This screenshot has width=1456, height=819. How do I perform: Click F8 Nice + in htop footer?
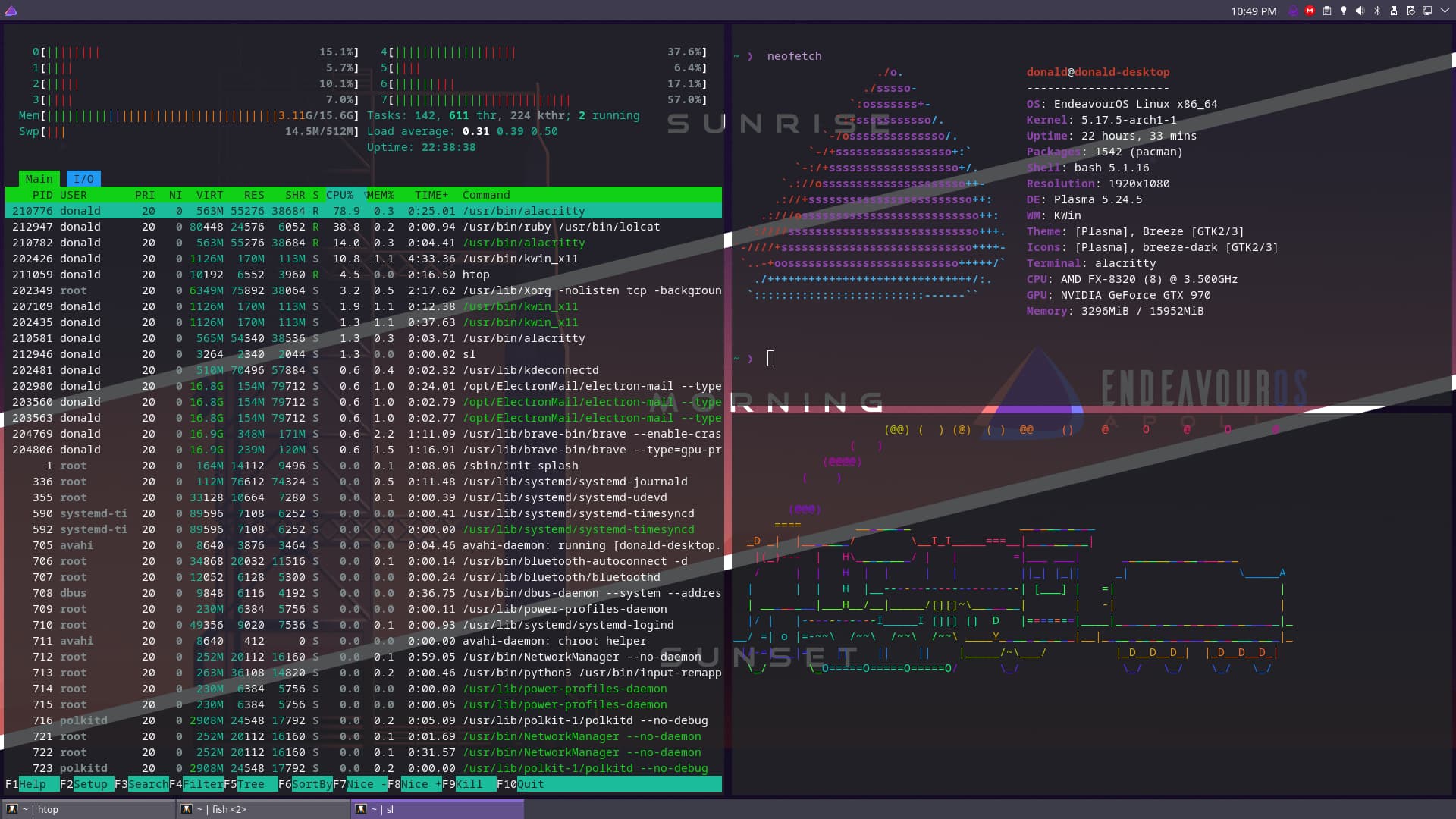(414, 784)
